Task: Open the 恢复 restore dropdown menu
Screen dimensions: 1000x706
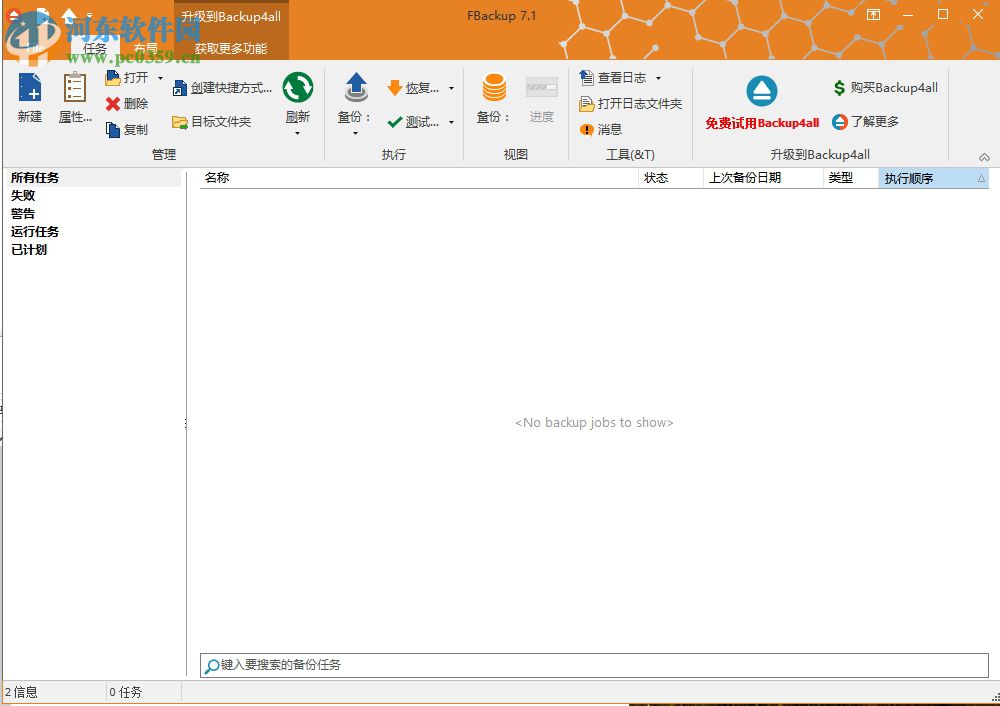Action: point(451,87)
